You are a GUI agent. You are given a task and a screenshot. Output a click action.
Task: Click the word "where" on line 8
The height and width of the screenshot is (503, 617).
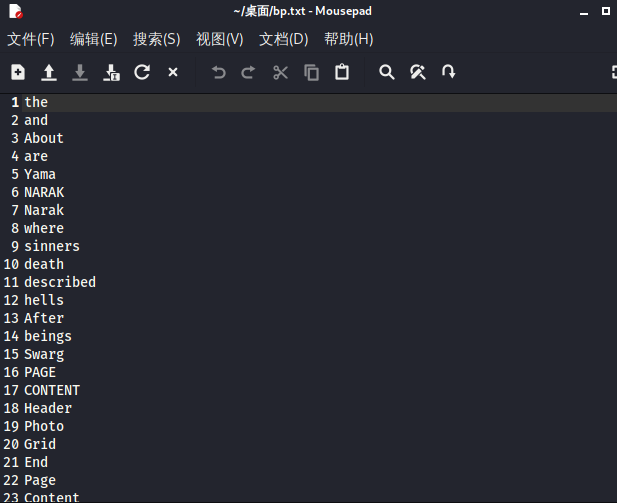coord(44,228)
